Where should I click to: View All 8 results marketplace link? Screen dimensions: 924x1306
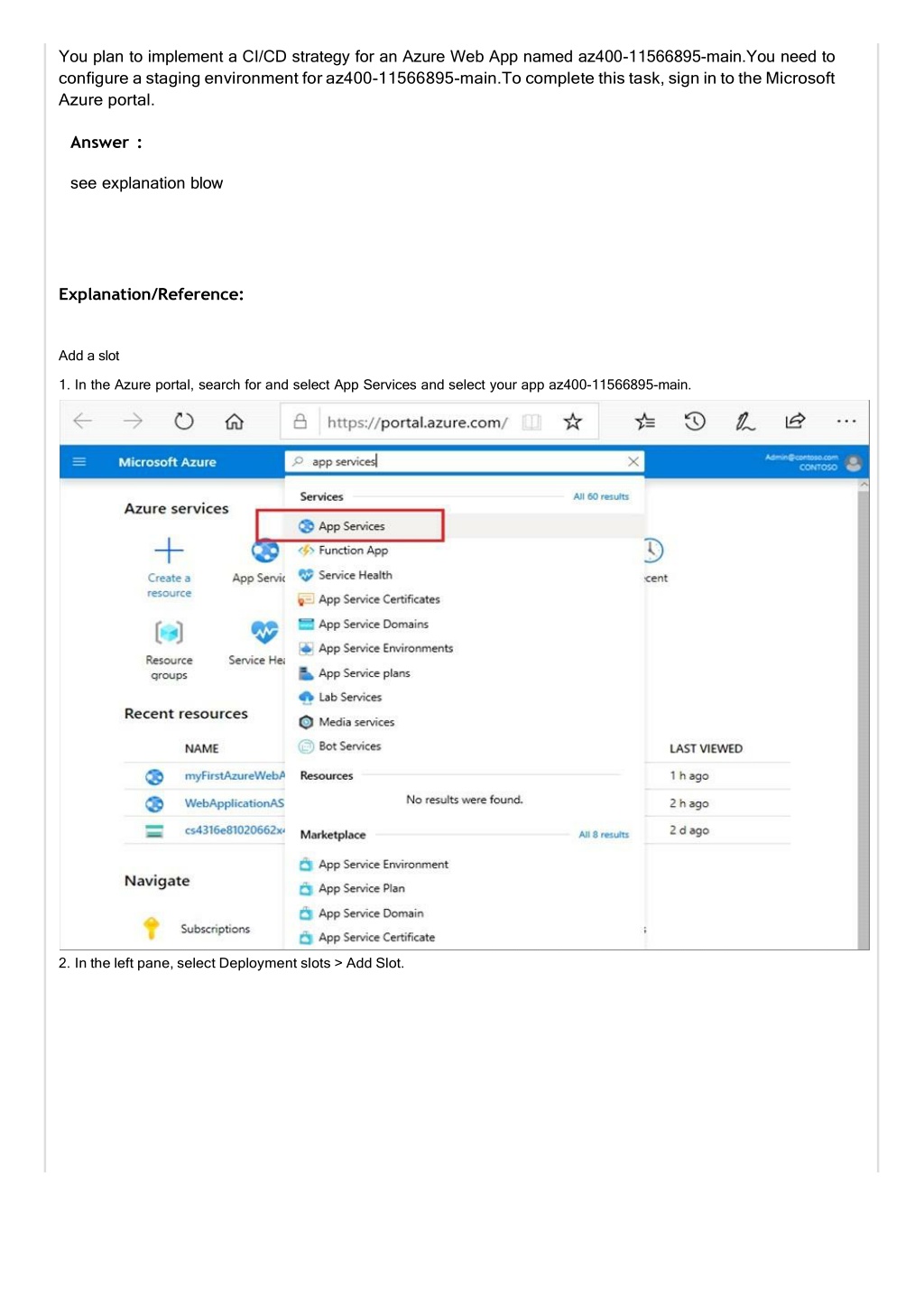(x=604, y=835)
